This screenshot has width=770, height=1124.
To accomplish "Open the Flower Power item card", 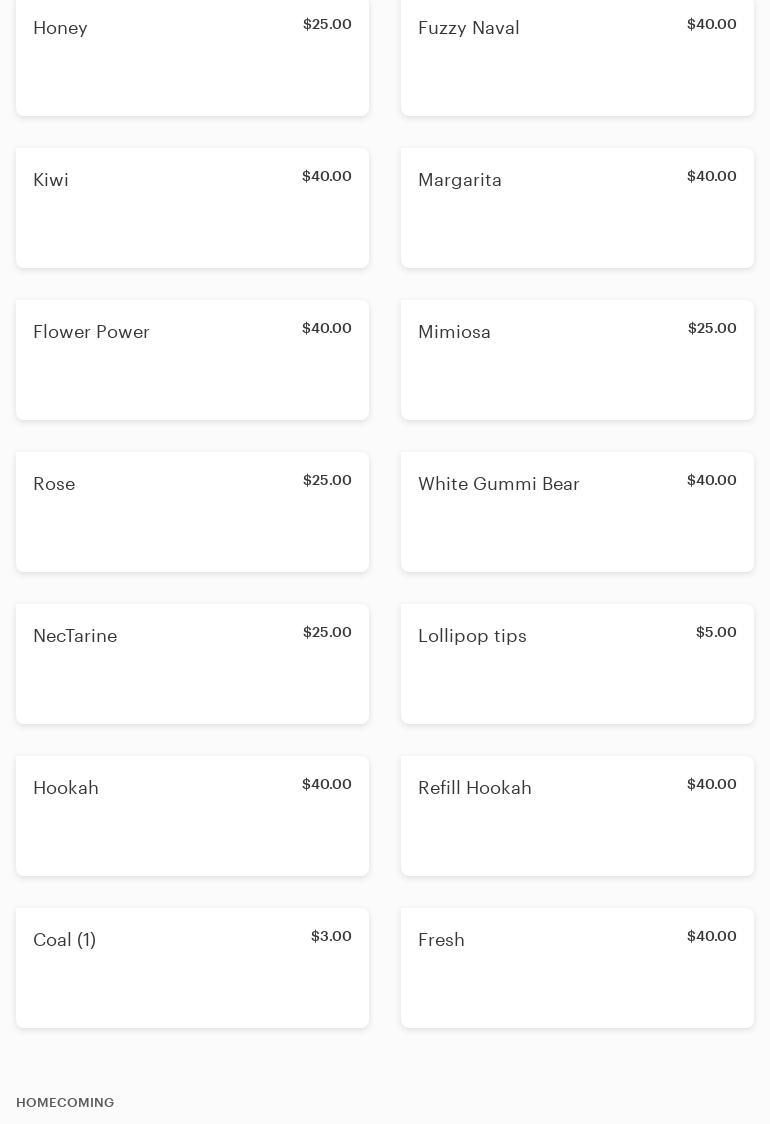I will click(x=192, y=360).
